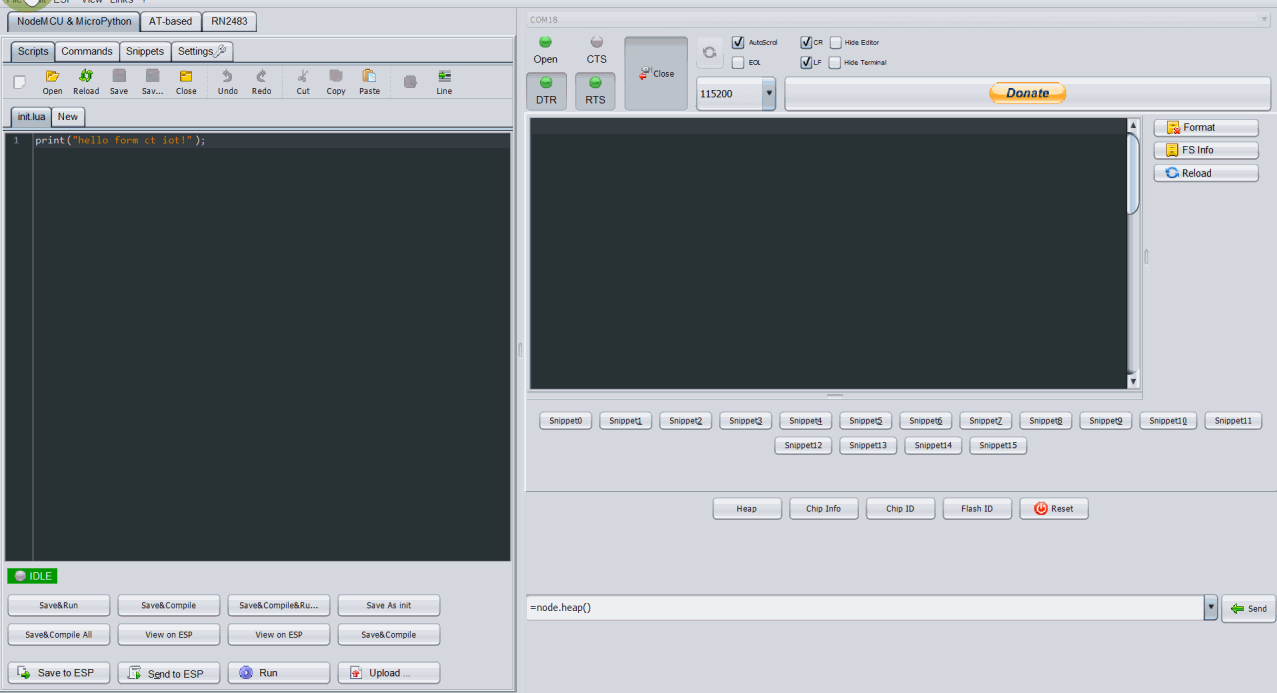Uncheck the LF checkbox
The width and height of the screenshot is (1277, 693).
click(806, 62)
